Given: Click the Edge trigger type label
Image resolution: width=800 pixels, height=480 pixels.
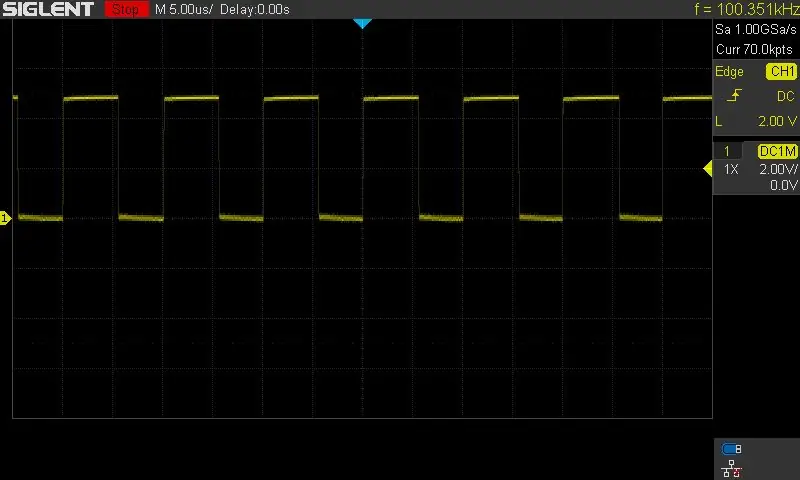Looking at the screenshot, I should tap(729, 72).
